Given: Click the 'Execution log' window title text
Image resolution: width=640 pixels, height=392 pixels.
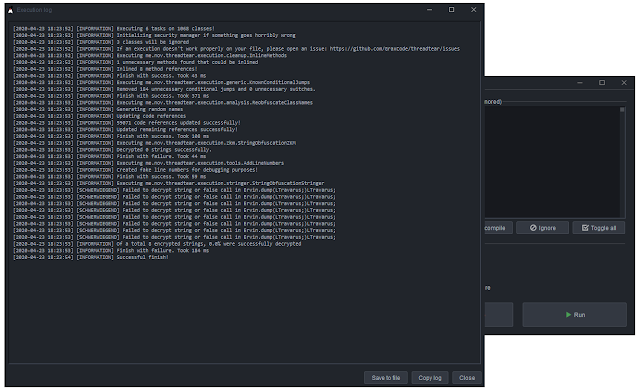Looking at the screenshot, I should point(34,10).
